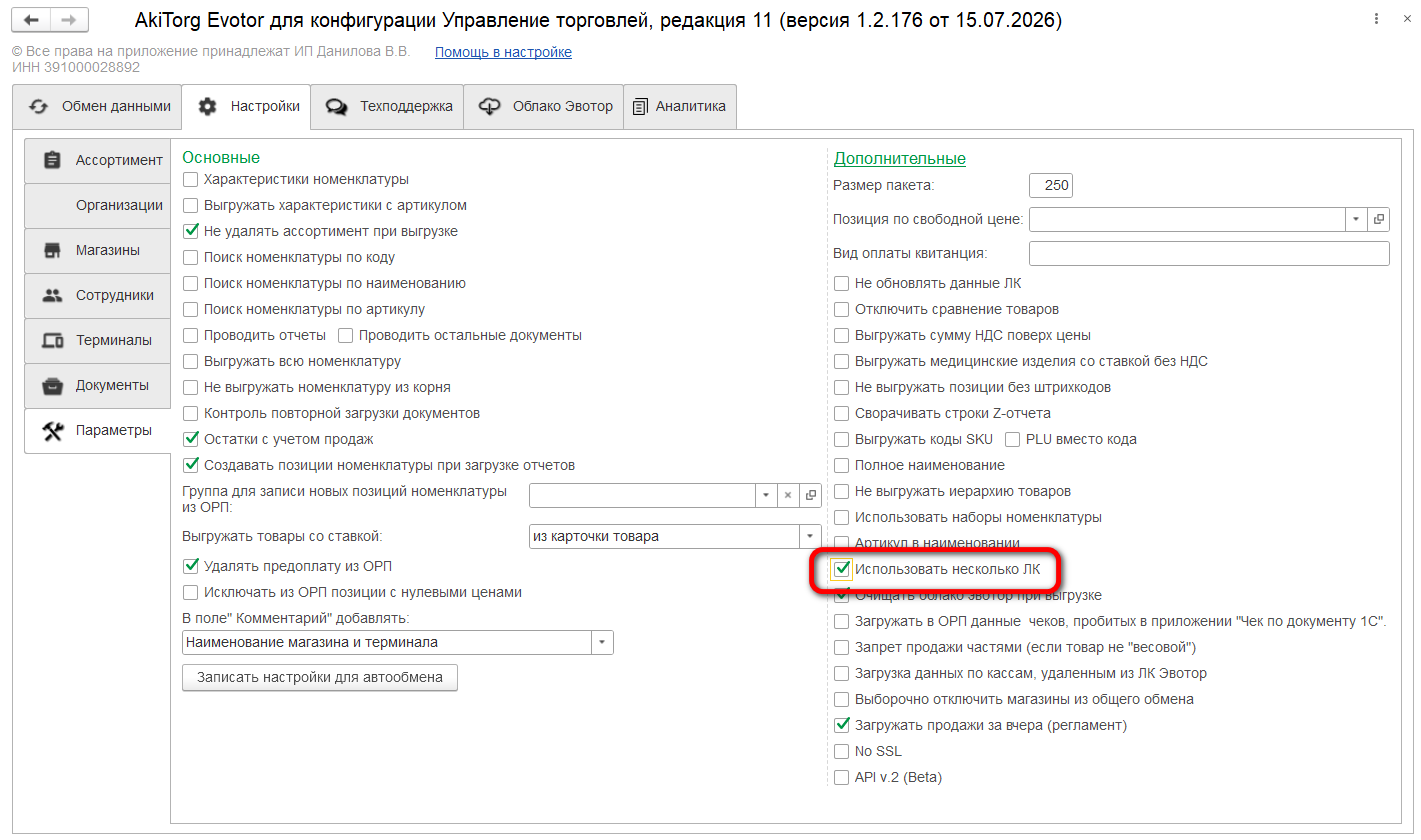1421x840 pixels.
Task: Click Записать настройки для автообмена button
Action: pyautogui.click(x=320, y=677)
